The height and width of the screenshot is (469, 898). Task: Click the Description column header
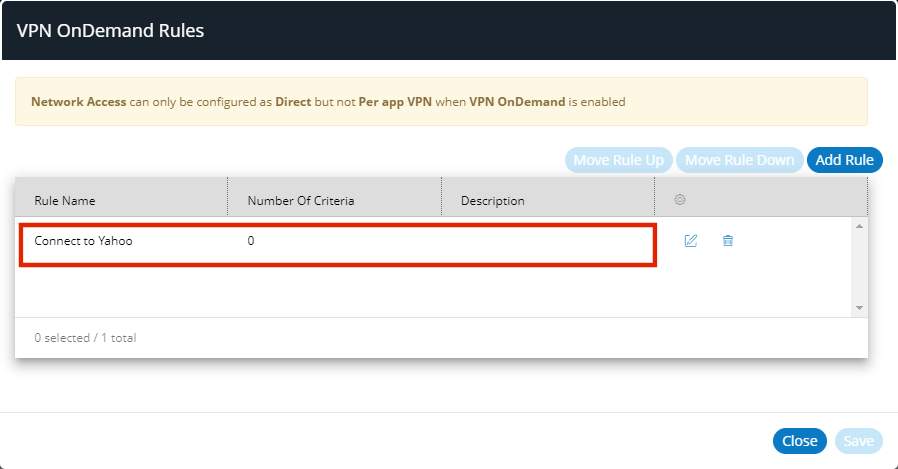click(492, 201)
